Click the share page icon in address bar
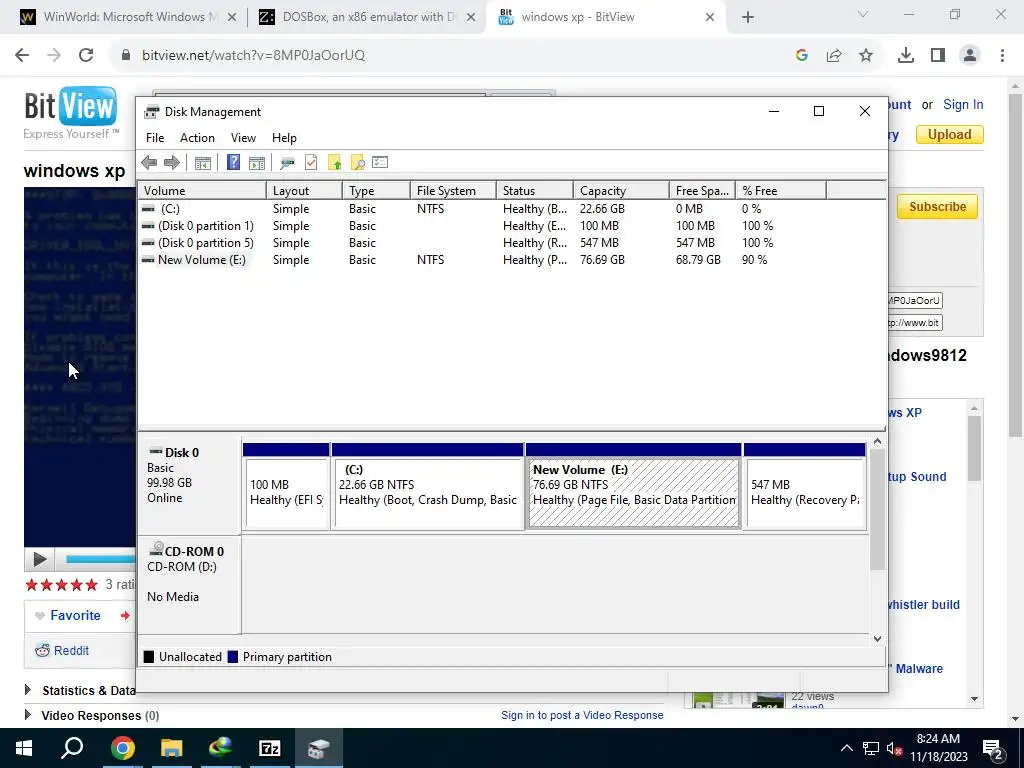 tap(834, 56)
